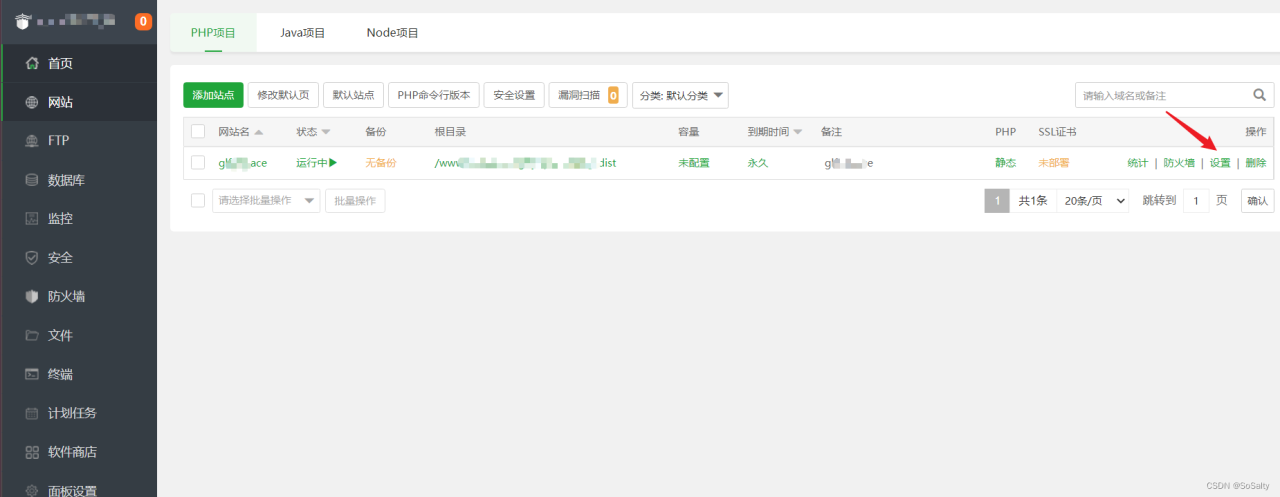Switch to the Java项目 tab

(302, 33)
